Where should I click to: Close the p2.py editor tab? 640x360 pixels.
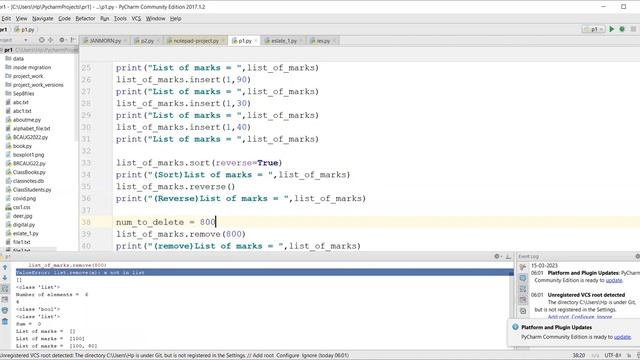(158, 41)
